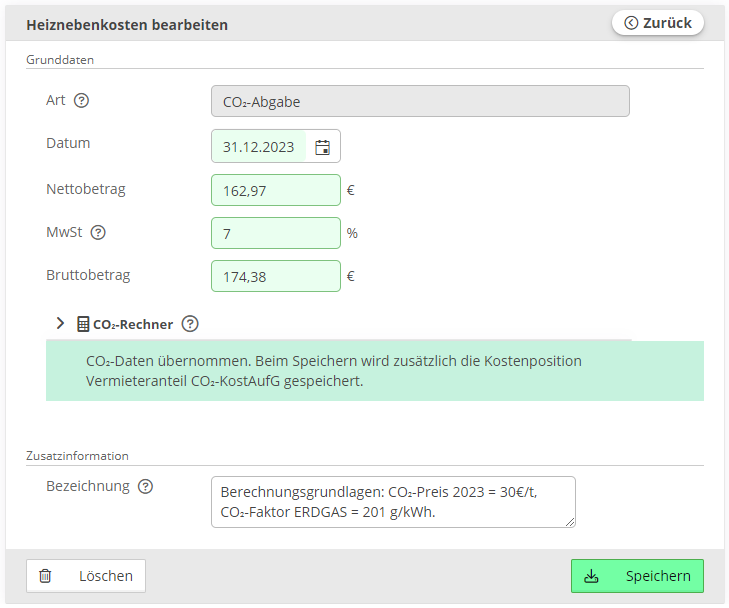Click the circled arrow icon in Zurück
Image resolution: width=729 pixels, height=608 pixels.
point(631,23)
